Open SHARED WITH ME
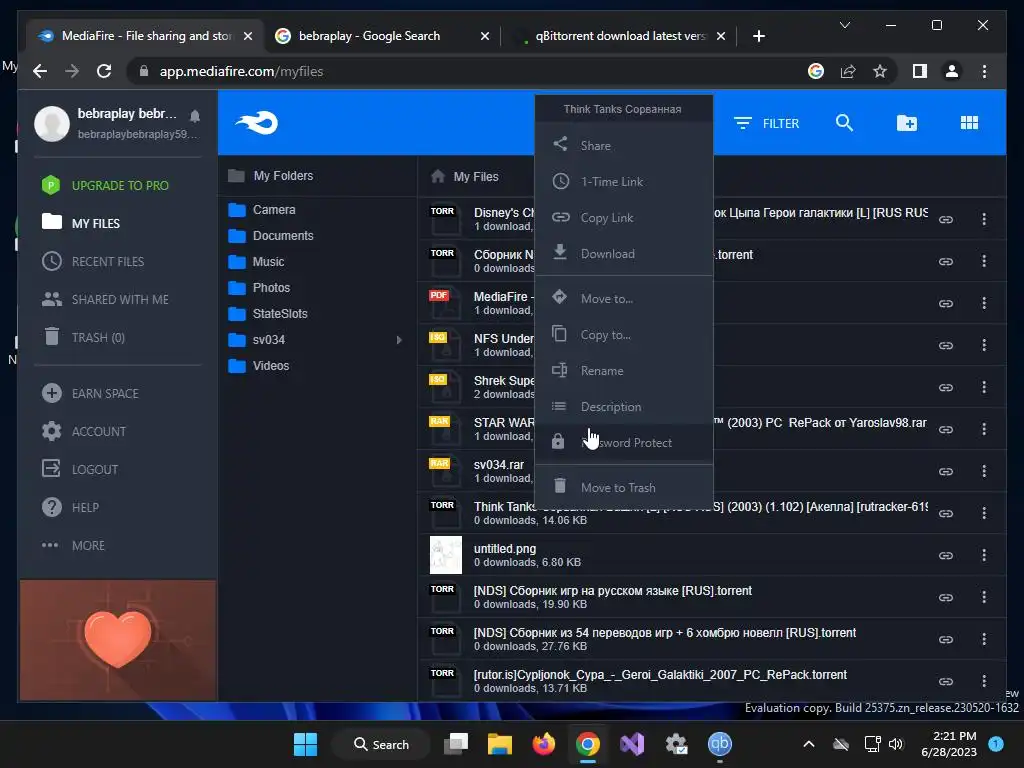 tap(105, 299)
